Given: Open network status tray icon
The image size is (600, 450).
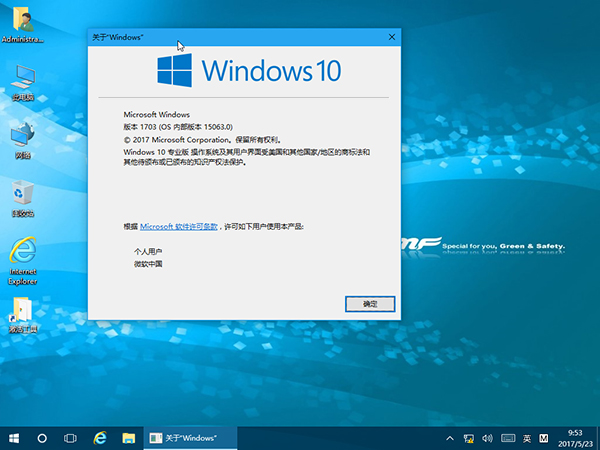Looking at the screenshot, I should tap(468, 439).
